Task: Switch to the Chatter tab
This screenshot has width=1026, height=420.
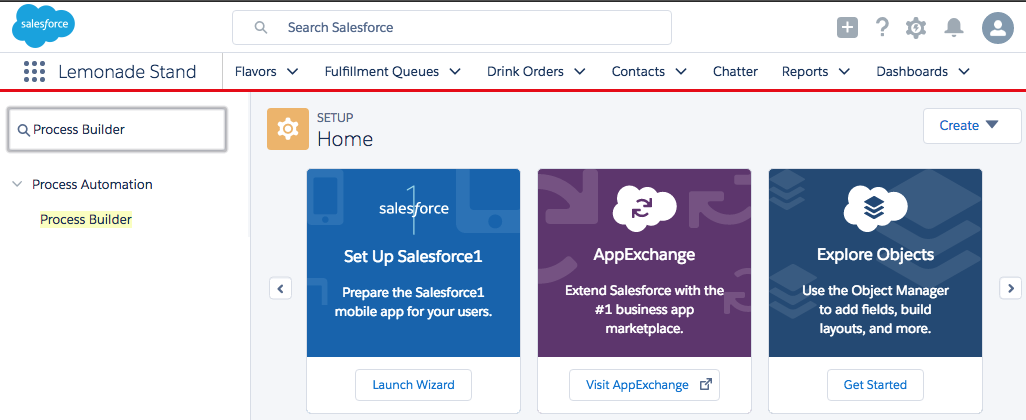Action: click(x=735, y=72)
